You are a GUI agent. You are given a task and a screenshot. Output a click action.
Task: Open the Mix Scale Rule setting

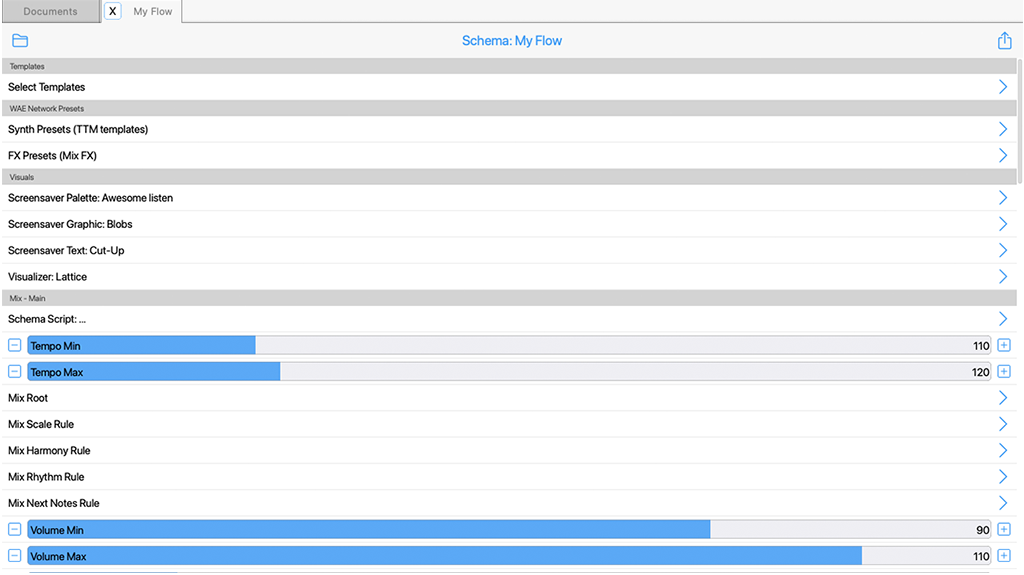click(500, 424)
